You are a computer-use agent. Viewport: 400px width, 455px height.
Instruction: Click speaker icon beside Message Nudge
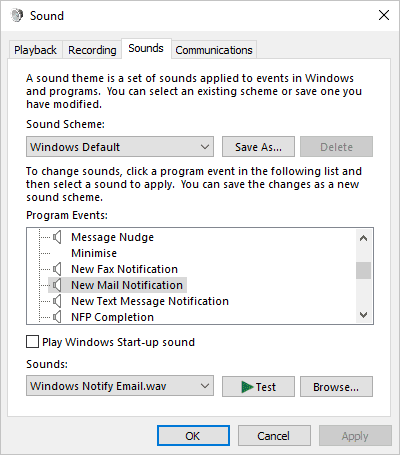pyautogui.click(x=57, y=237)
